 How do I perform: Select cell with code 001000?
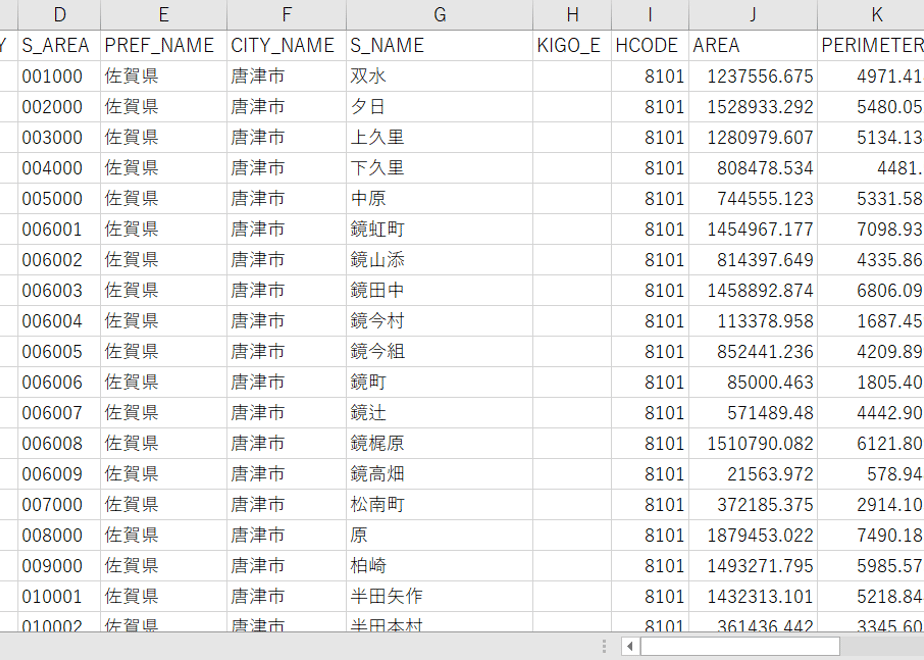tap(60, 76)
